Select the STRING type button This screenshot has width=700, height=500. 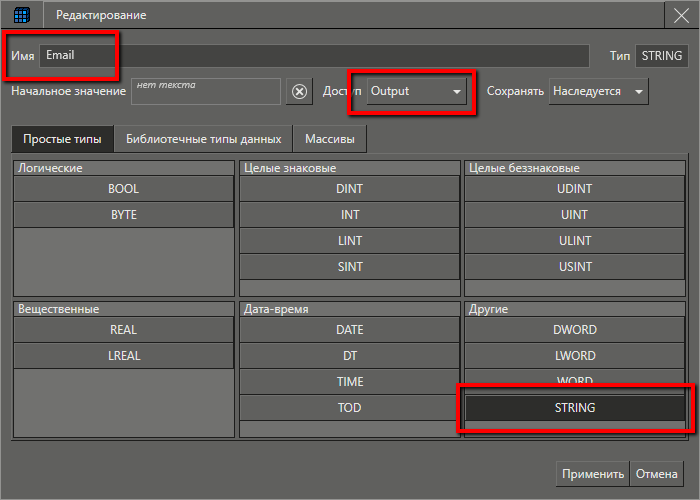coord(574,408)
